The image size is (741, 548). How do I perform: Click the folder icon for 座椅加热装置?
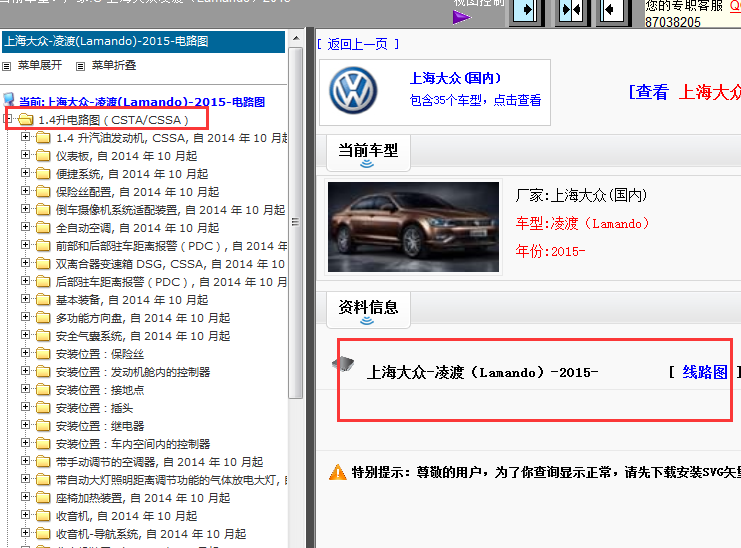pyautogui.click(x=43, y=497)
